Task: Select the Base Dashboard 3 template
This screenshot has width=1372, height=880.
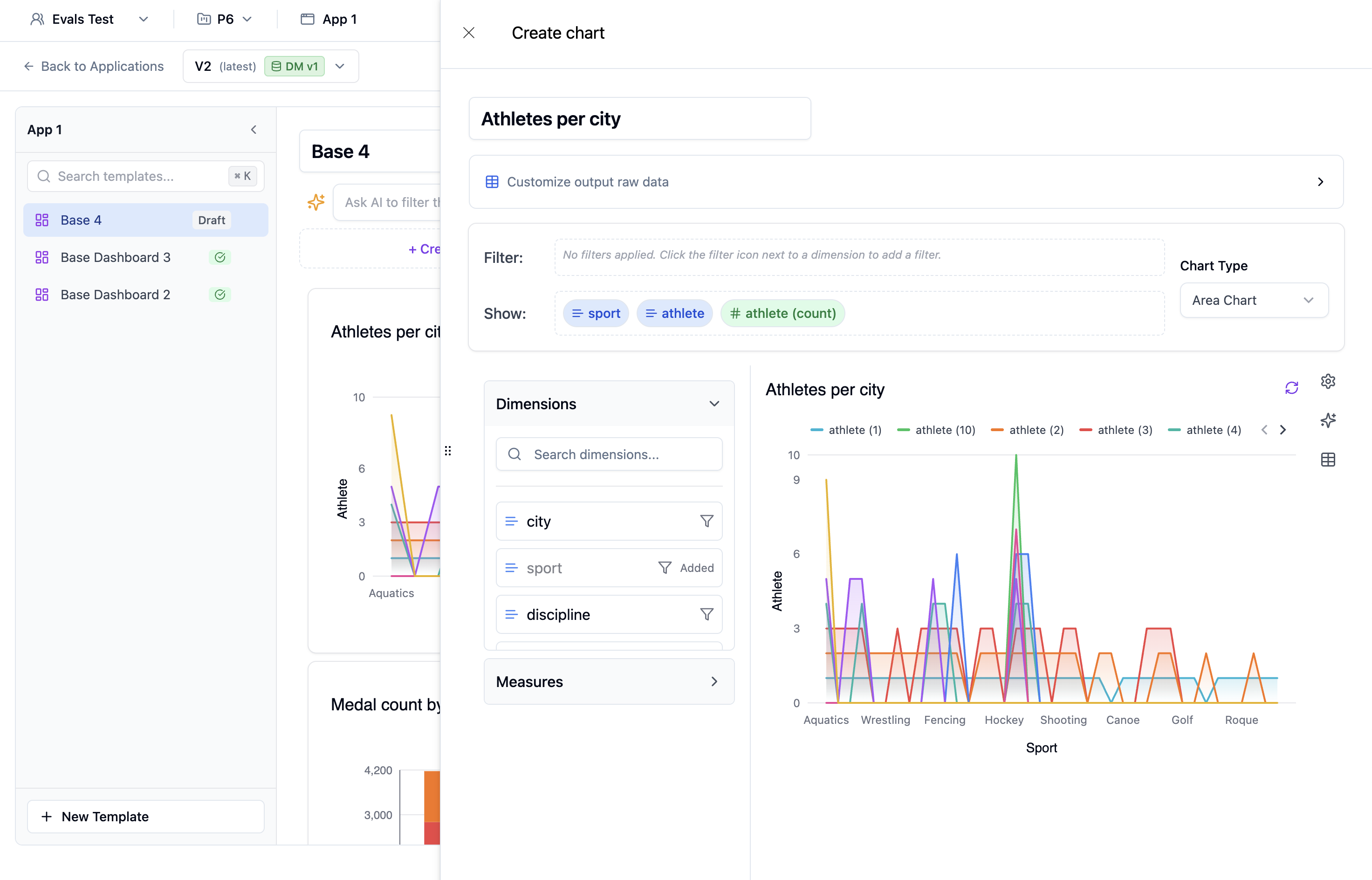Action: 116,257
